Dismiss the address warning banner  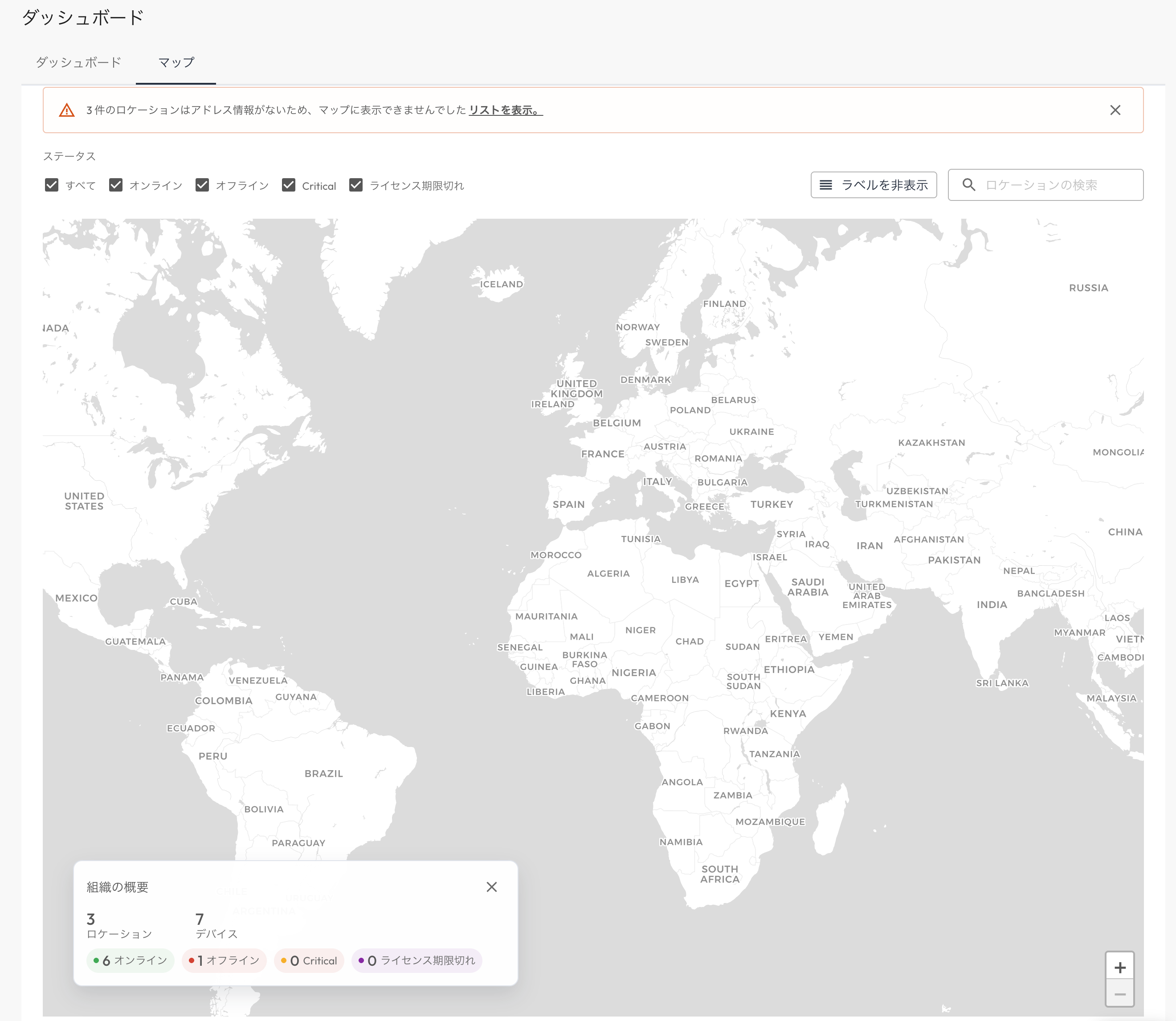1115,110
